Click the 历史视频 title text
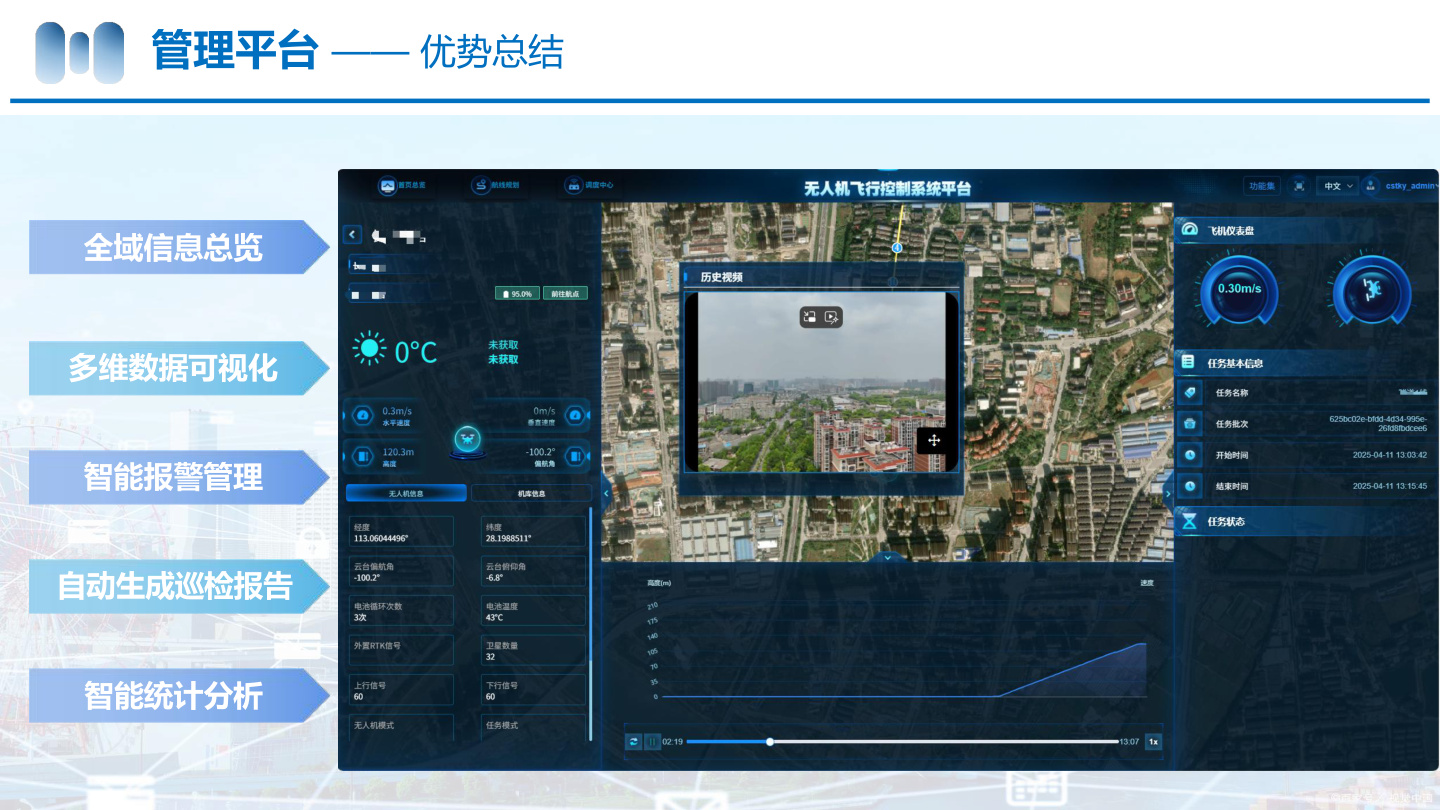Screen dimensions: 1440x810 (721, 277)
